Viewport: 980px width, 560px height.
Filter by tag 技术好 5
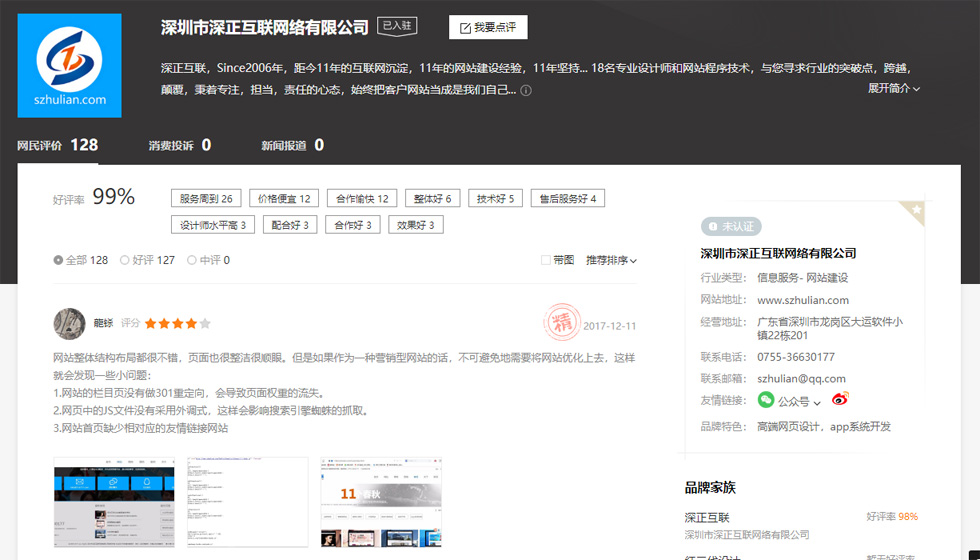click(x=496, y=198)
